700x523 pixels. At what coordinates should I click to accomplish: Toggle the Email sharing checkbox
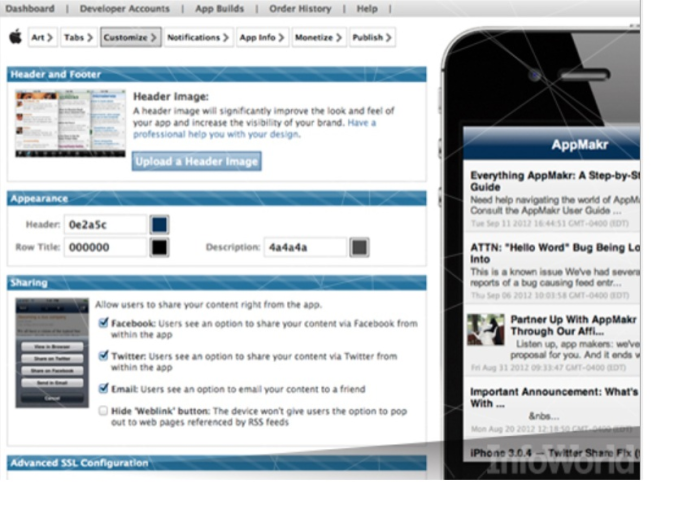click(x=104, y=388)
